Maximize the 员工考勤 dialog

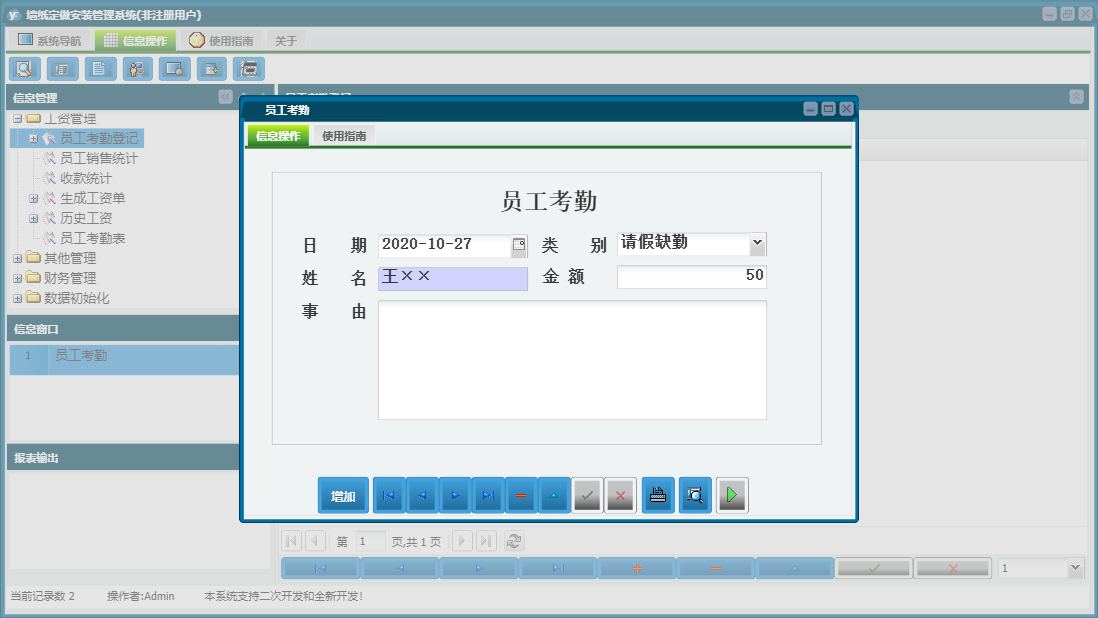[x=828, y=108]
